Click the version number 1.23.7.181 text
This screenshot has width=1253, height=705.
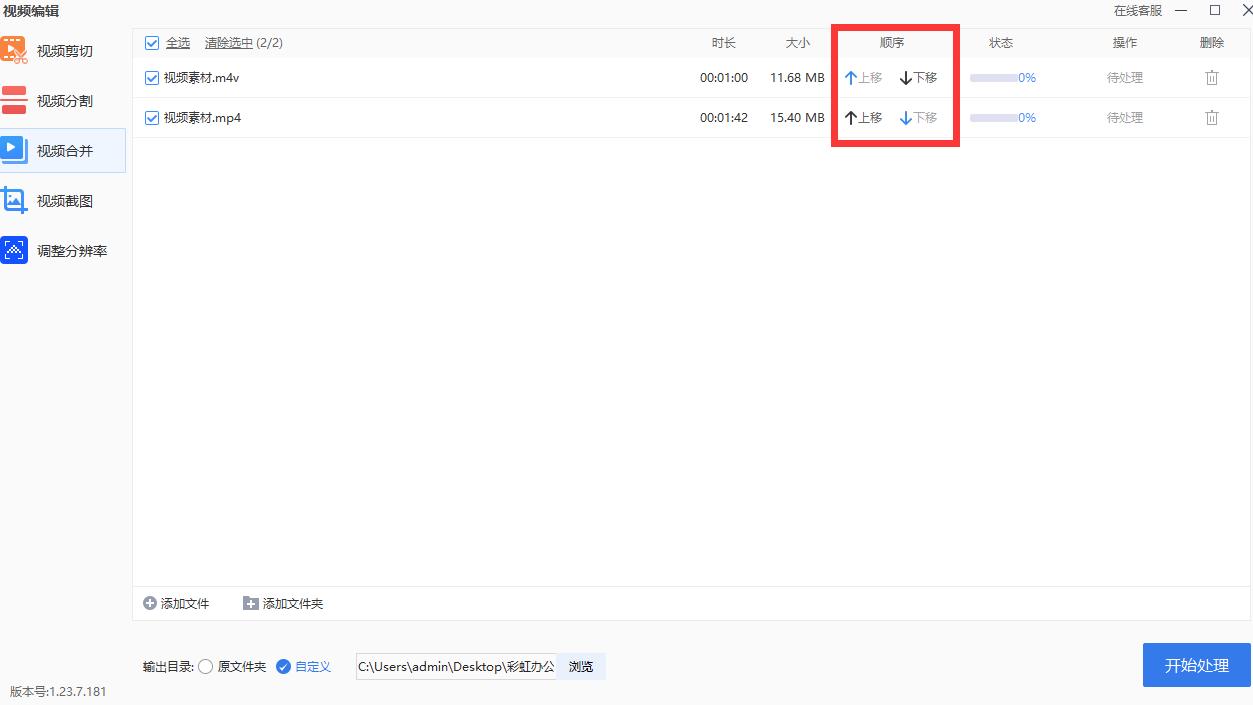58,691
